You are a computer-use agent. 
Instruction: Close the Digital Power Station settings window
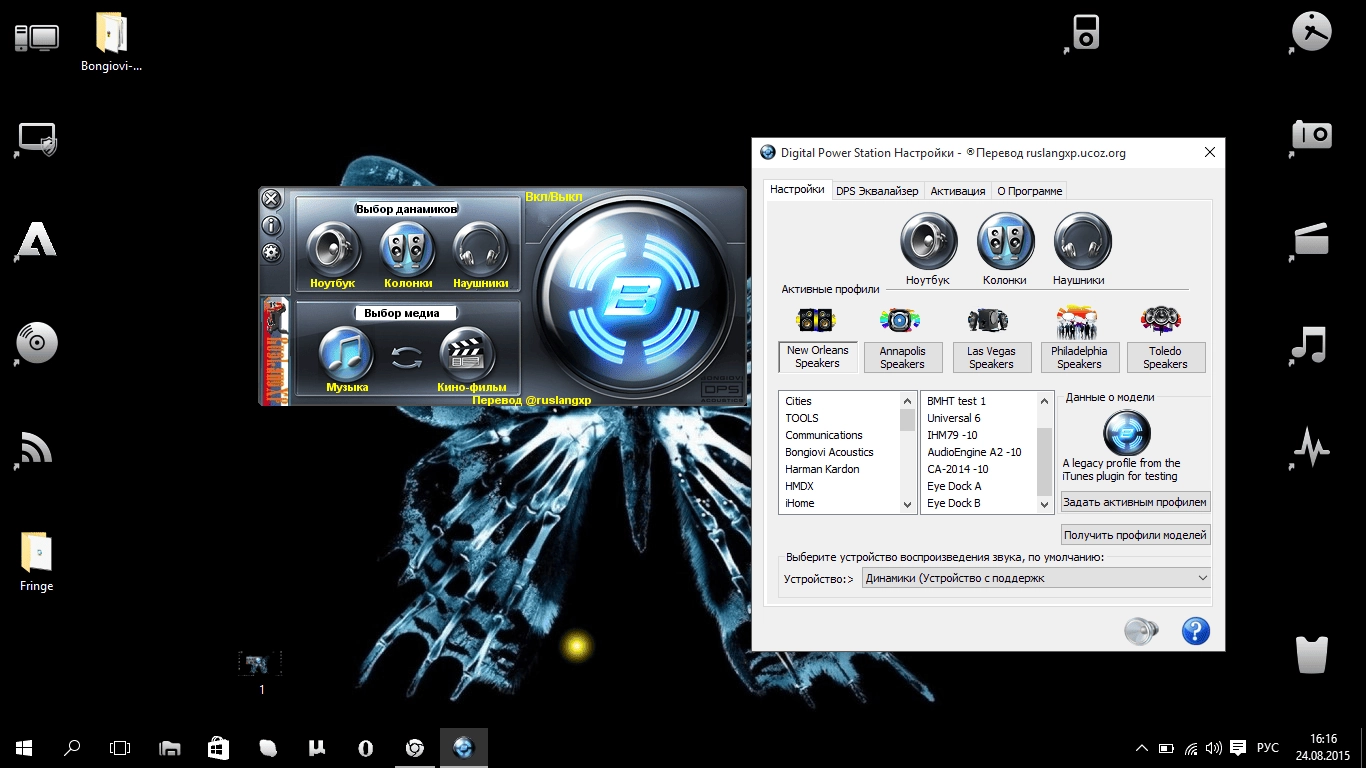click(x=1209, y=152)
